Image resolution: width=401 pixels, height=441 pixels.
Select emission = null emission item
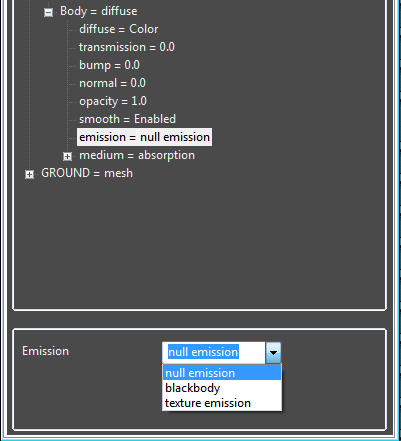144,137
